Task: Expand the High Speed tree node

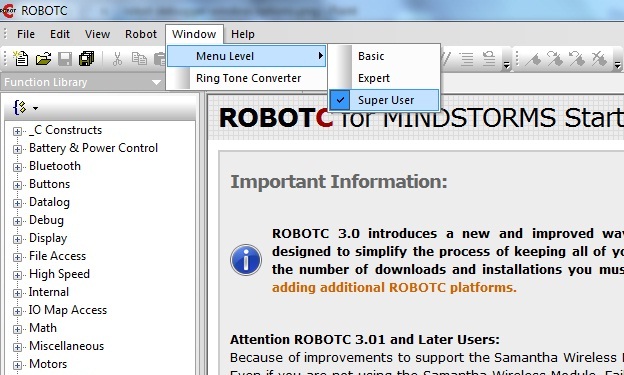Action: pos(17,275)
